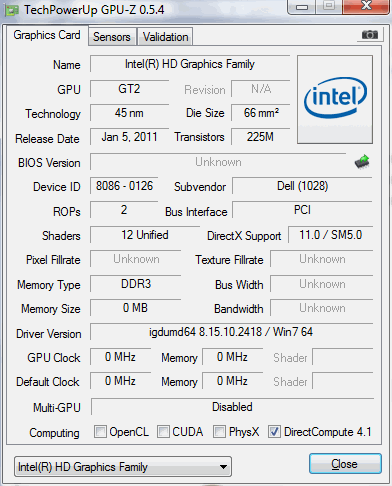Image resolution: width=392 pixels, height=486 pixels.
Task: Click the Device ID 8086 - 0126 field
Action: (x=124, y=186)
